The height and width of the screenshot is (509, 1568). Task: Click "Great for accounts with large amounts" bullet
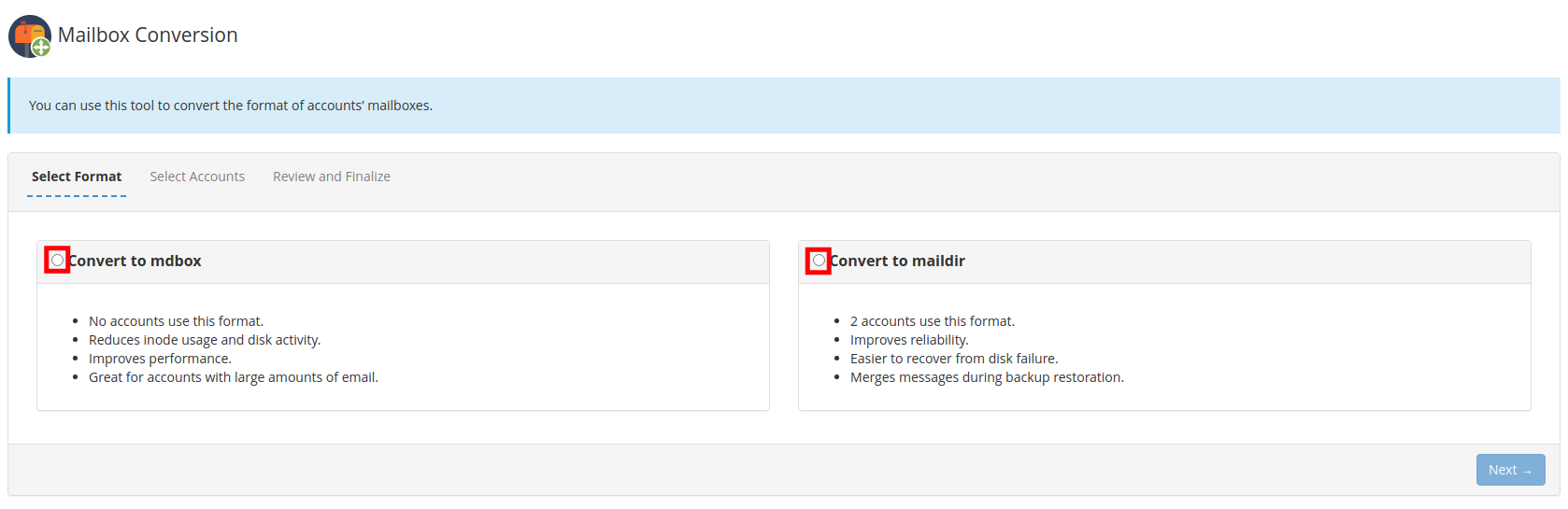[x=234, y=377]
